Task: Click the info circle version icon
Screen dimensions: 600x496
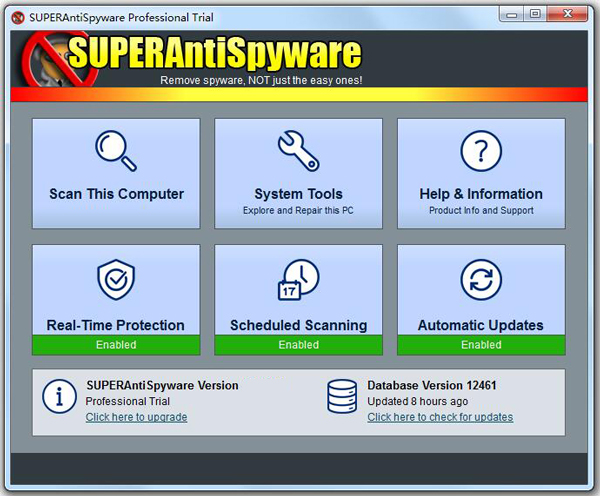Action: [59, 396]
